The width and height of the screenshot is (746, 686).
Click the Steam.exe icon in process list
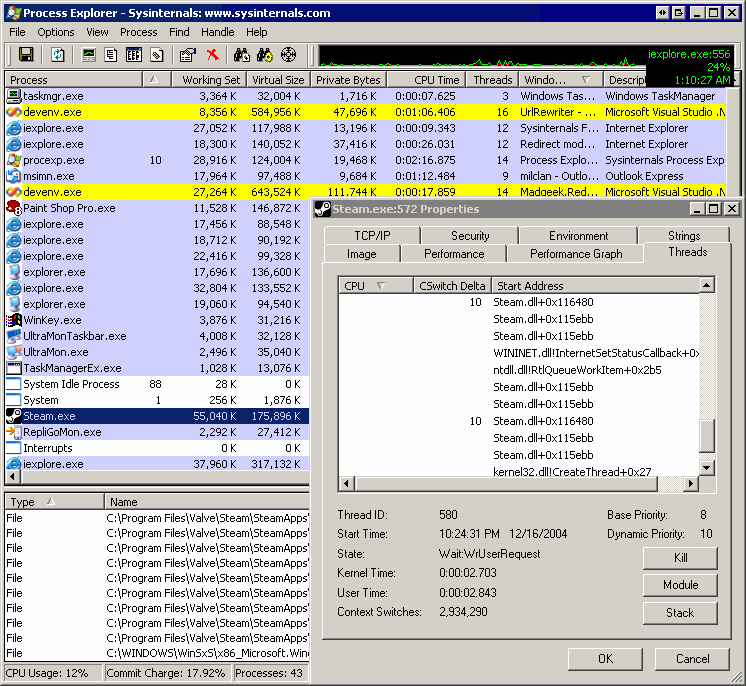[x=14, y=416]
